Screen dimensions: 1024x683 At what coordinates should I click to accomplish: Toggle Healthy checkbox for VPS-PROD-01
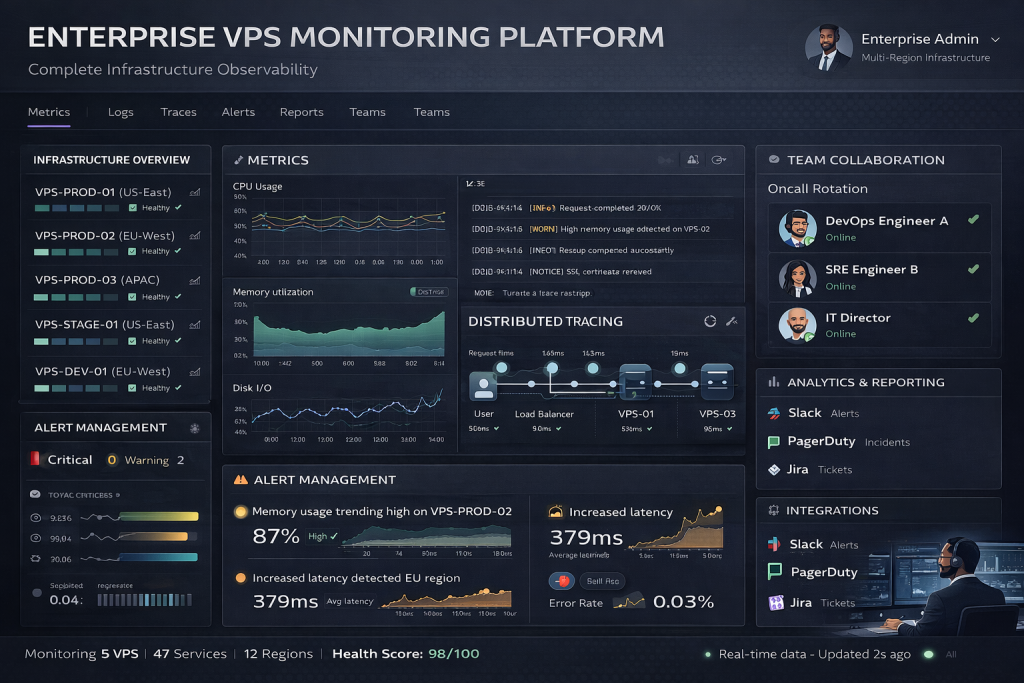click(133, 208)
